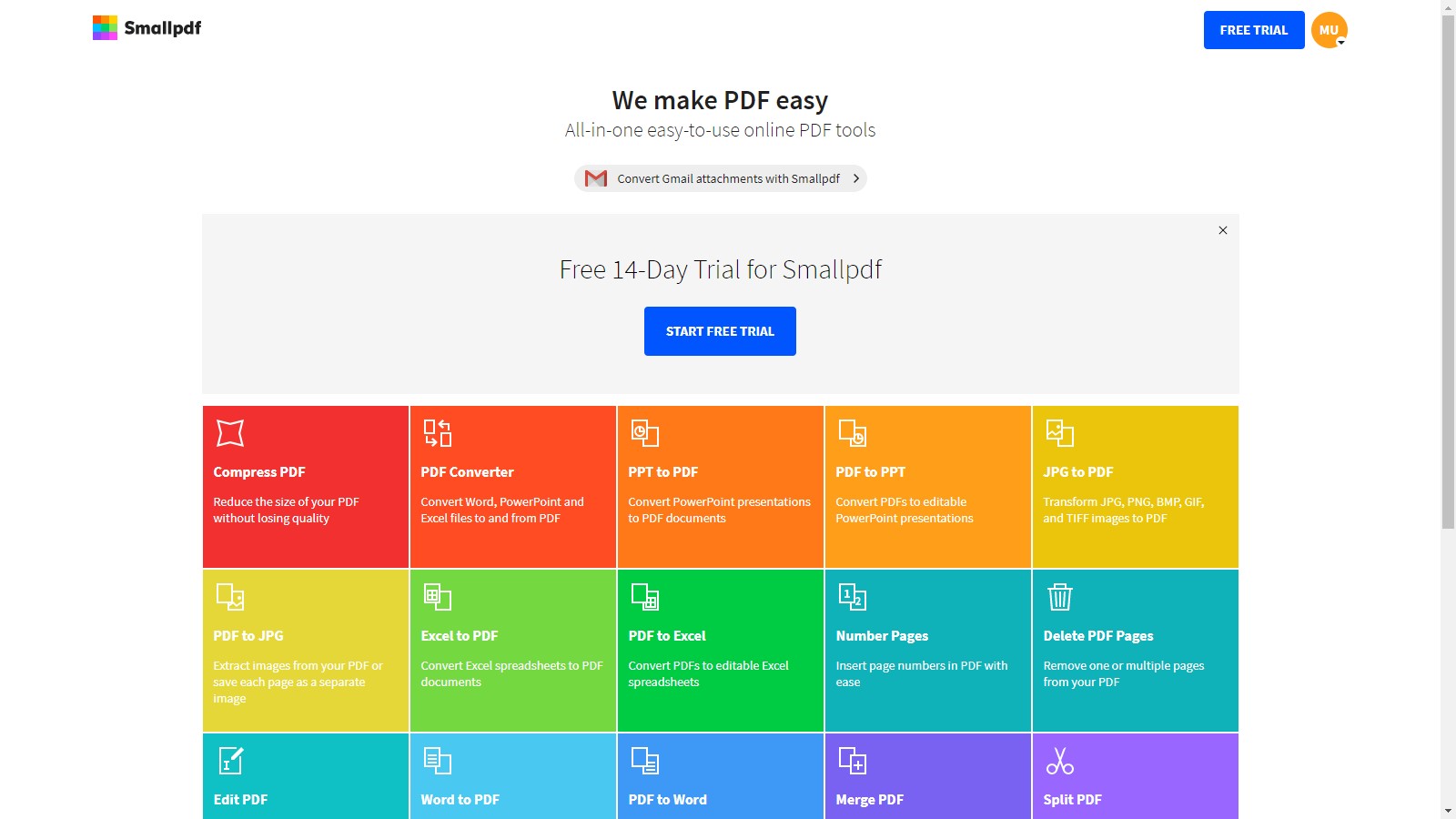Image resolution: width=1456 pixels, height=819 pixels.
Task: Click the Delete PDF Pages title
Action: 1098,636
